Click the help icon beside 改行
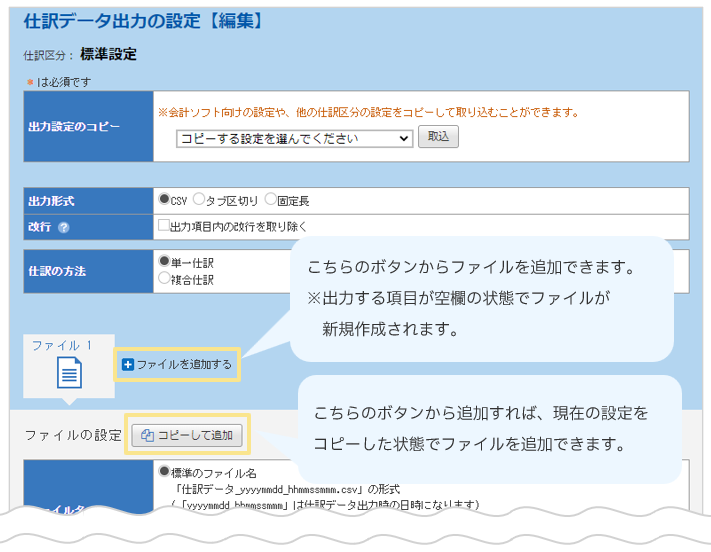 [64, 227]
